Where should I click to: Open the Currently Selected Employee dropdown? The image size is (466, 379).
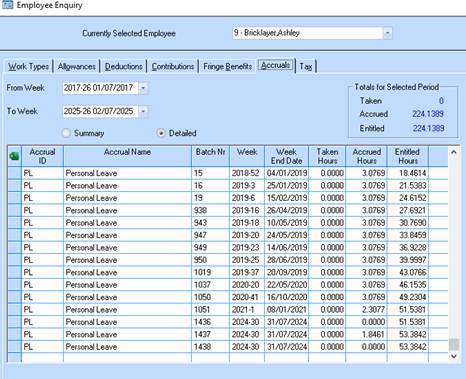pyautogui.click(x=387, y=33)
